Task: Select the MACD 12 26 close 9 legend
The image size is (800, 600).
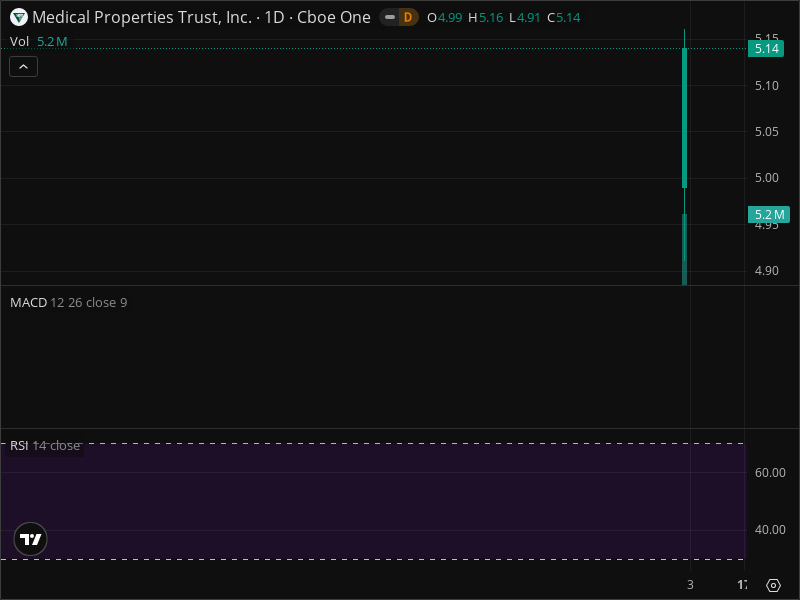Action: click(68, 303)
